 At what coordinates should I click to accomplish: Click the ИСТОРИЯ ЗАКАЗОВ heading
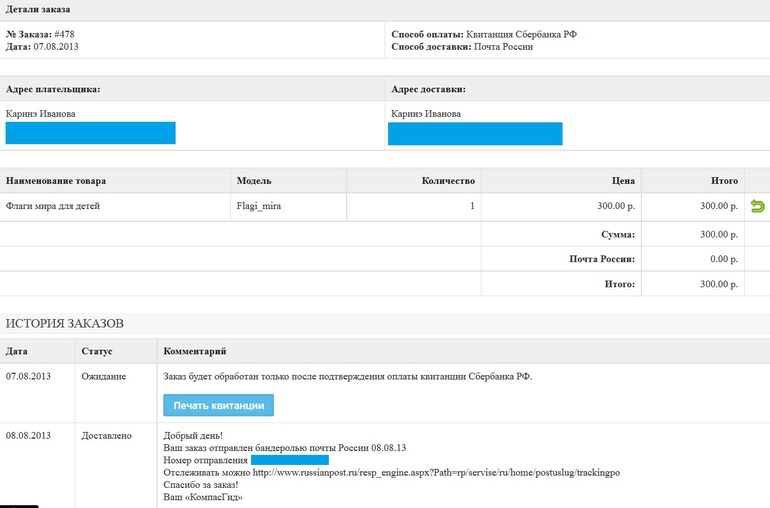tap(65, 323)
